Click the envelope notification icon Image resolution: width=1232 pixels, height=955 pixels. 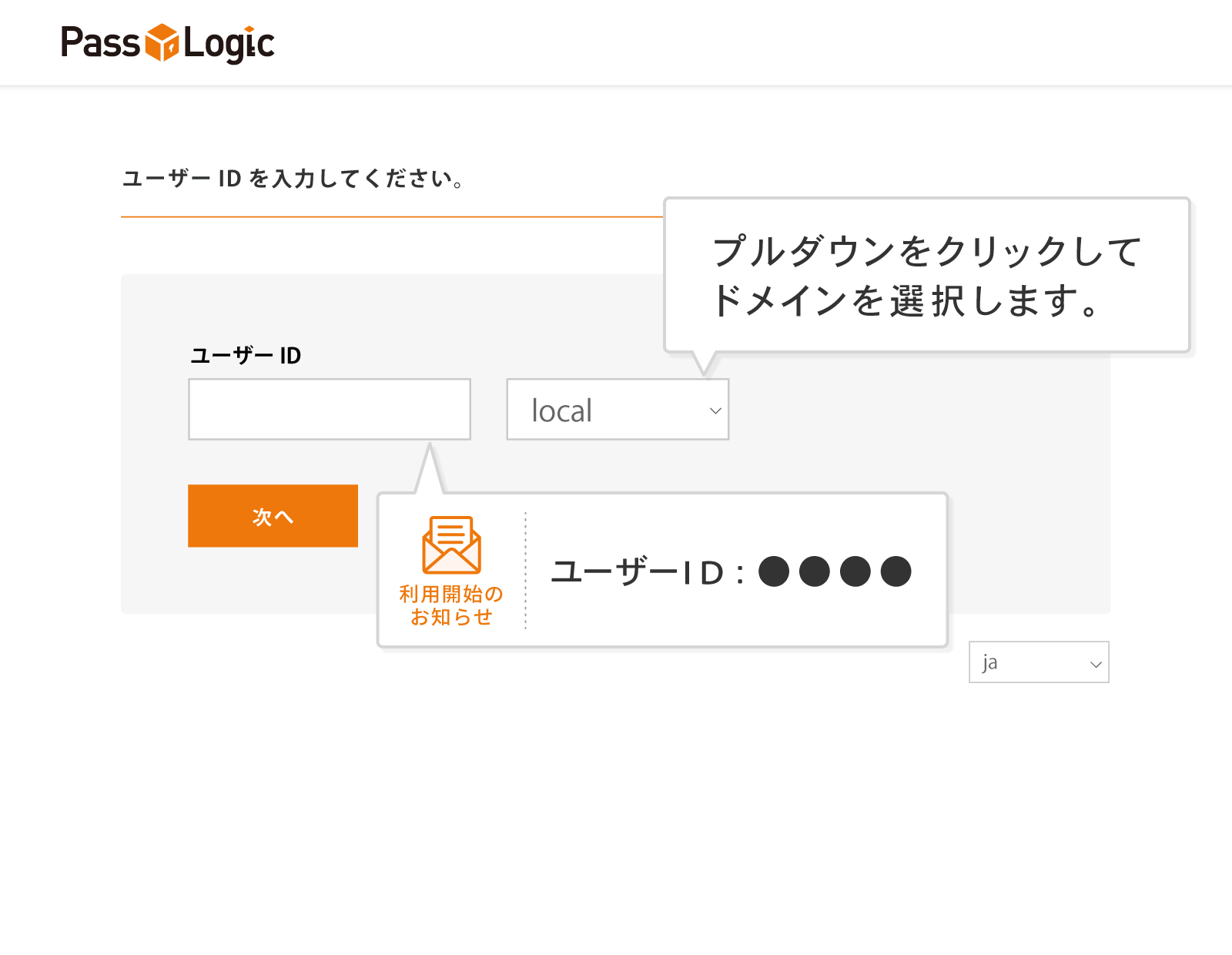tap(452, 545)
